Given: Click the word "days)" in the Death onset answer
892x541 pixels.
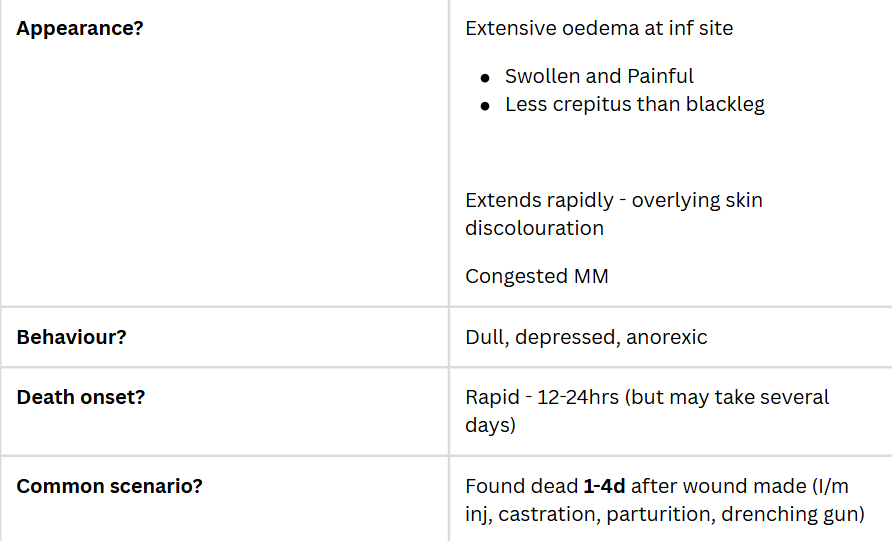Looking at the screenshot, I should [490, 425].
